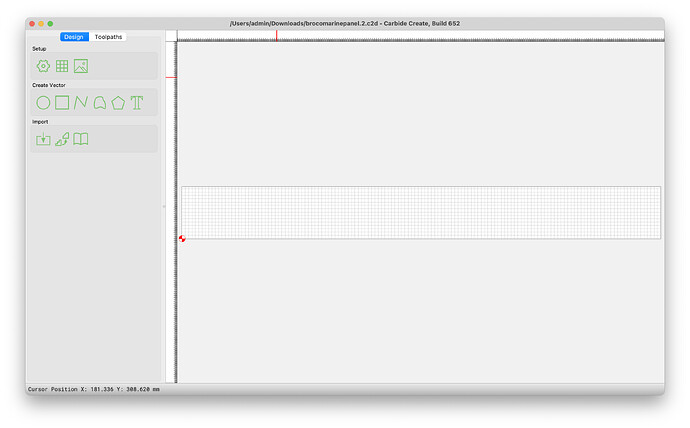Select the Rectangle vector tool
The height and width of the screenshot is (428, 690).
click(62, 102)
